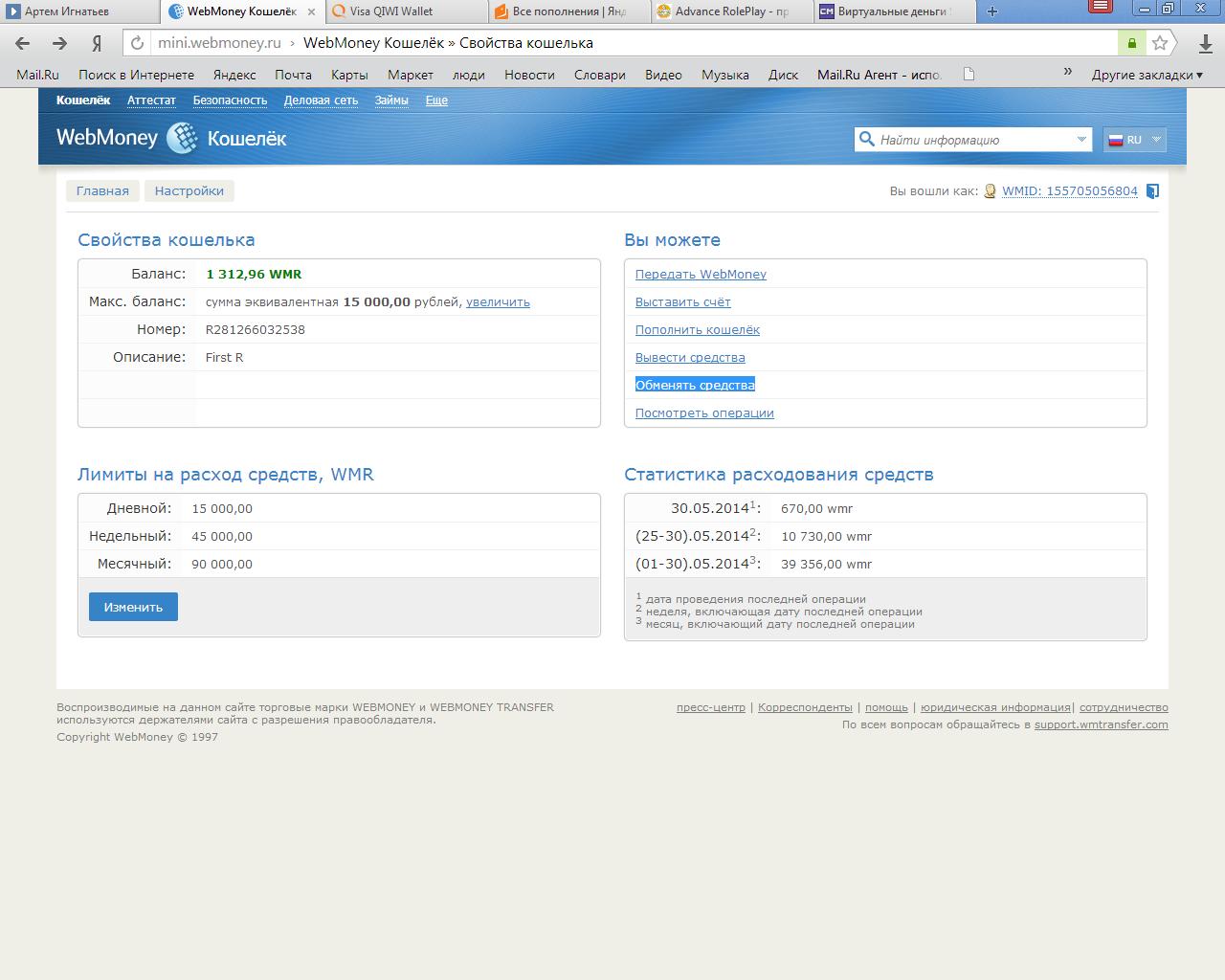The height and width of the screenshot is (980, 1225).
Task: Open the Карты bookmark
Action: pos(349,75)
